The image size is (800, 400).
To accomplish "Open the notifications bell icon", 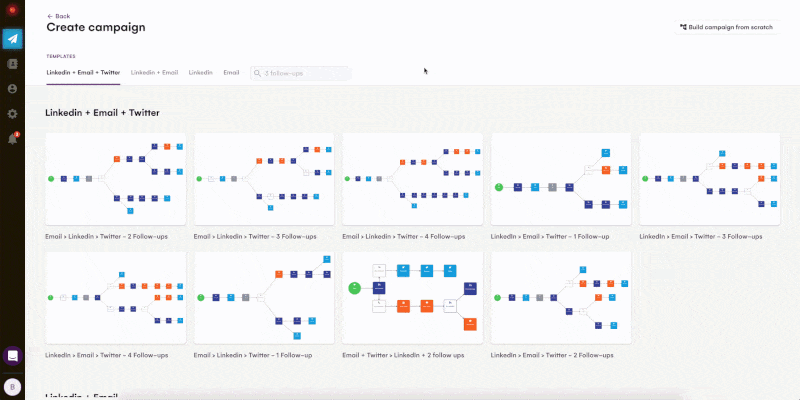I will click(x=13, y=138).
